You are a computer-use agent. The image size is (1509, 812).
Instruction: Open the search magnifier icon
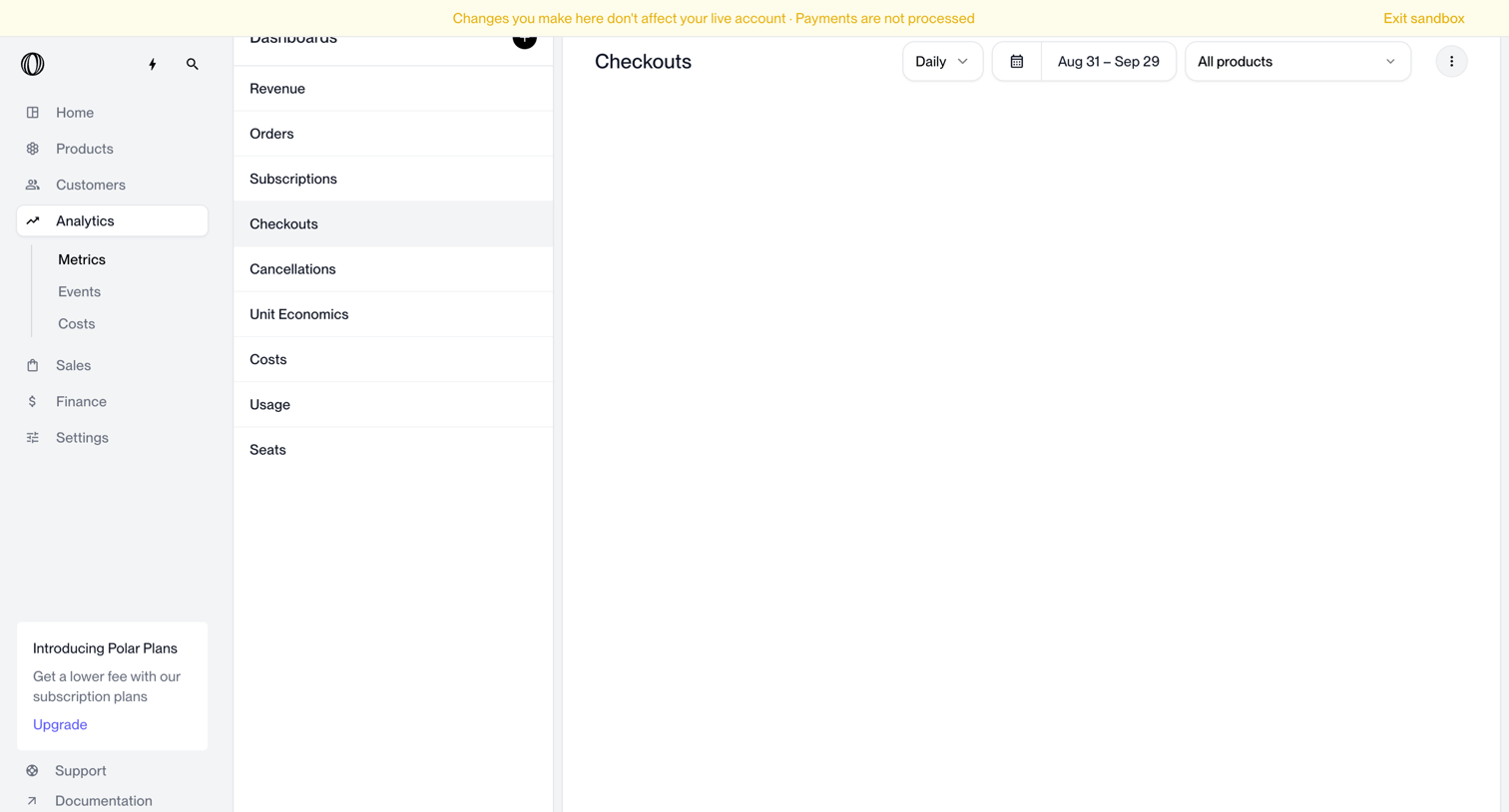(x=193, y=64)
